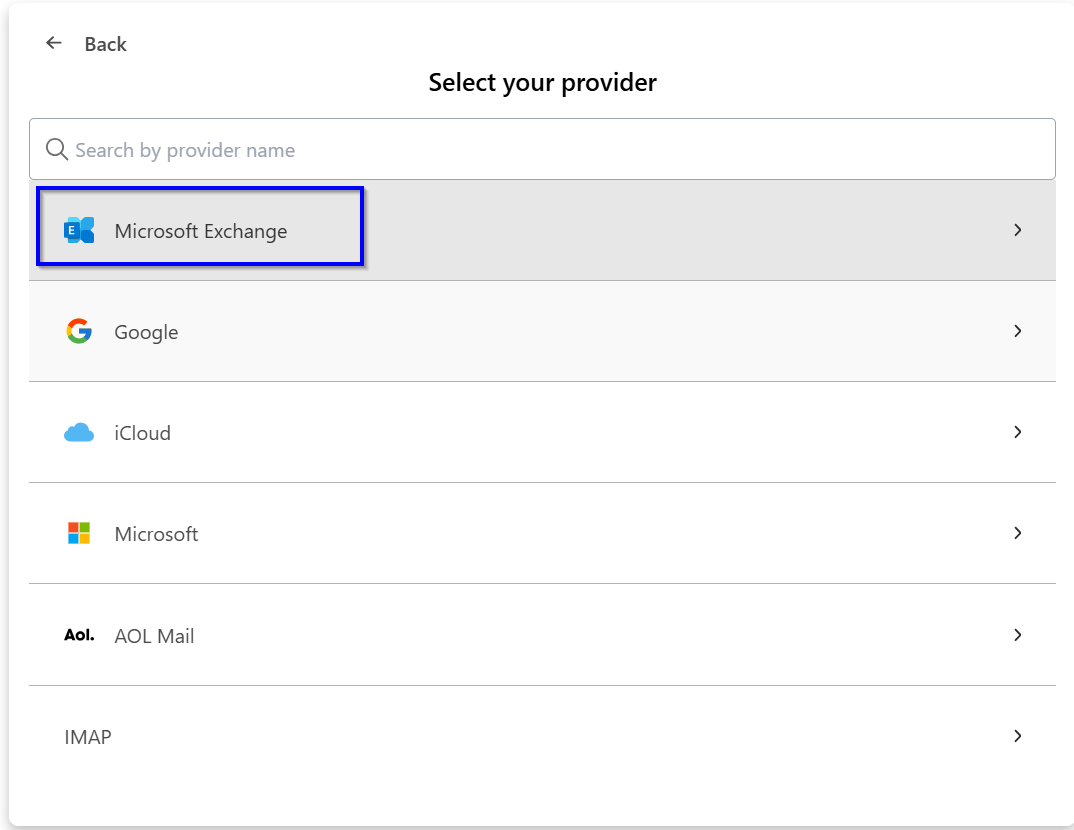Click the back arrow icon
The height and width of the screenshot is (830, 1074).
pyautogui.click(x=54, y=43)
